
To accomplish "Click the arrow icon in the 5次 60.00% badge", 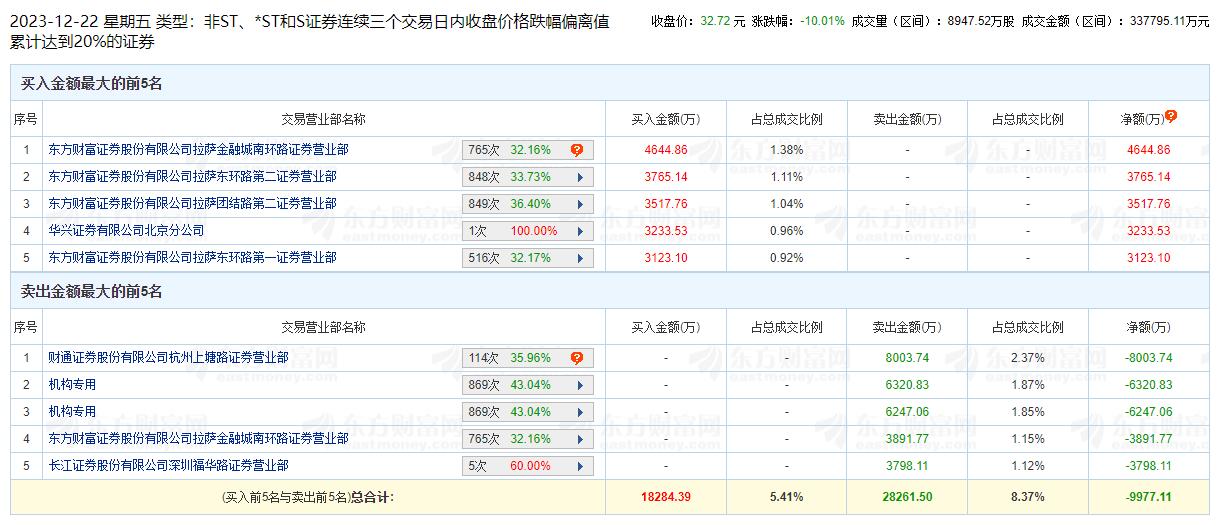I will click(579, 466).
